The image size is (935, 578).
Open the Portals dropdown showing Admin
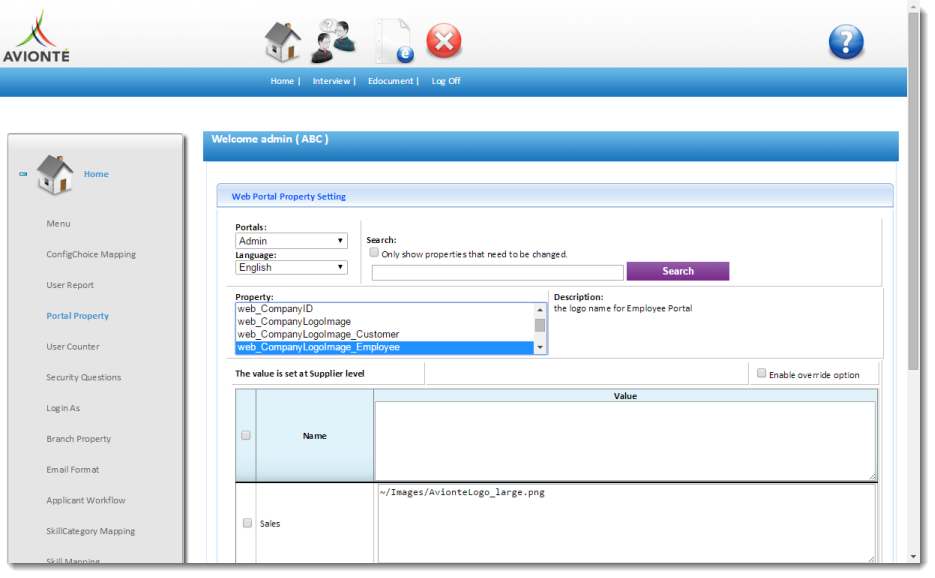click(291, 241)
